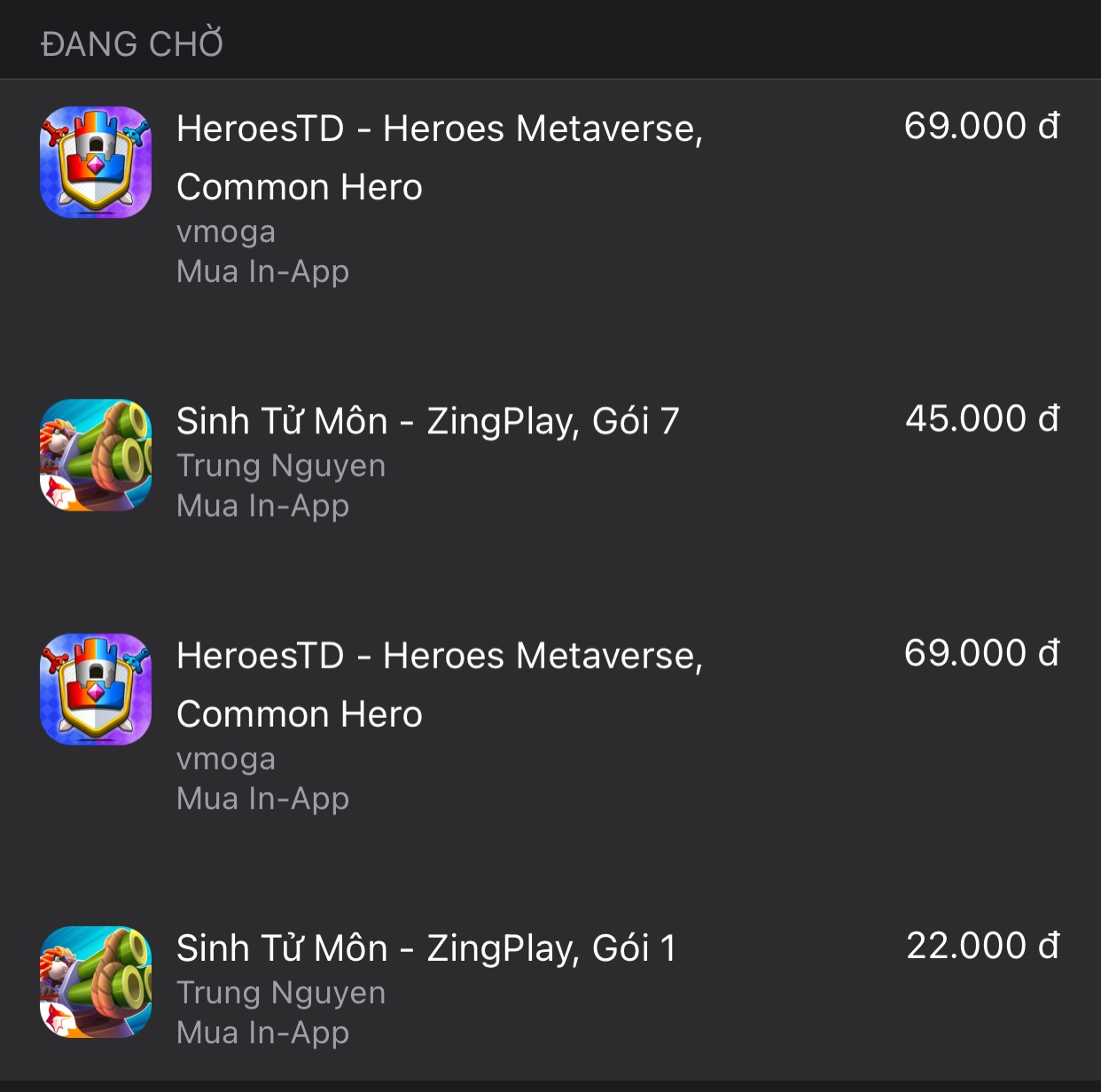Screen dimensions: 1101x1092
Task: Click the 45.000 đ price
Action: coord(981,418)
